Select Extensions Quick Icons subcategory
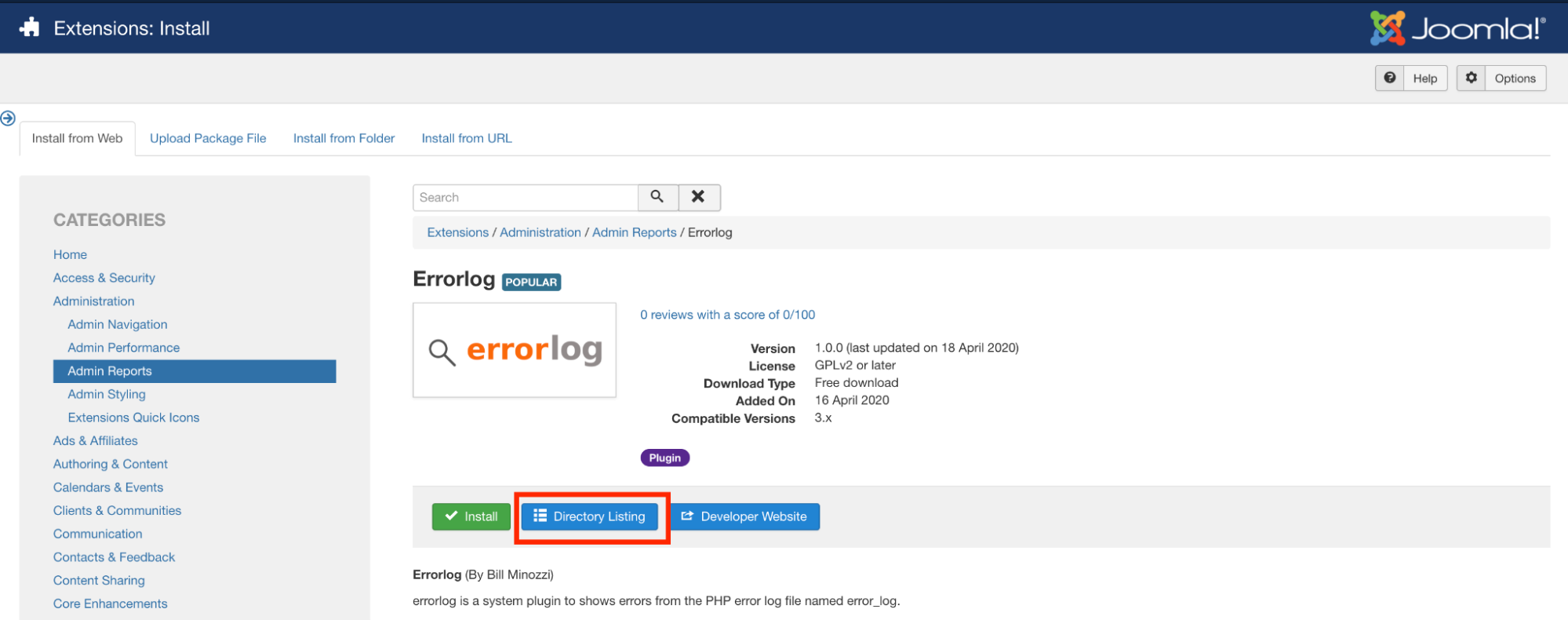Image resolution: width=1568 pixels, height=620 pixels. coord(133,418)
